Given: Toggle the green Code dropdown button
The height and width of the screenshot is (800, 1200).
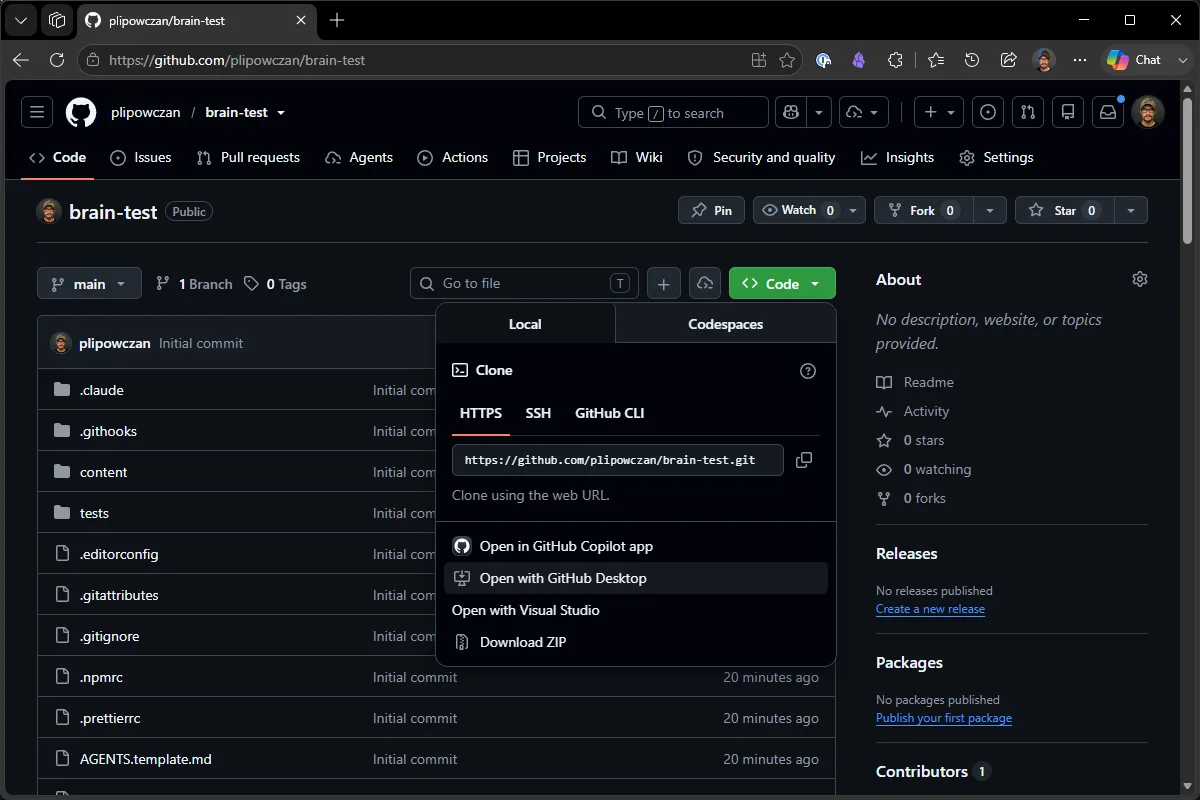Looking at the screenshot, I should [782, 284].
